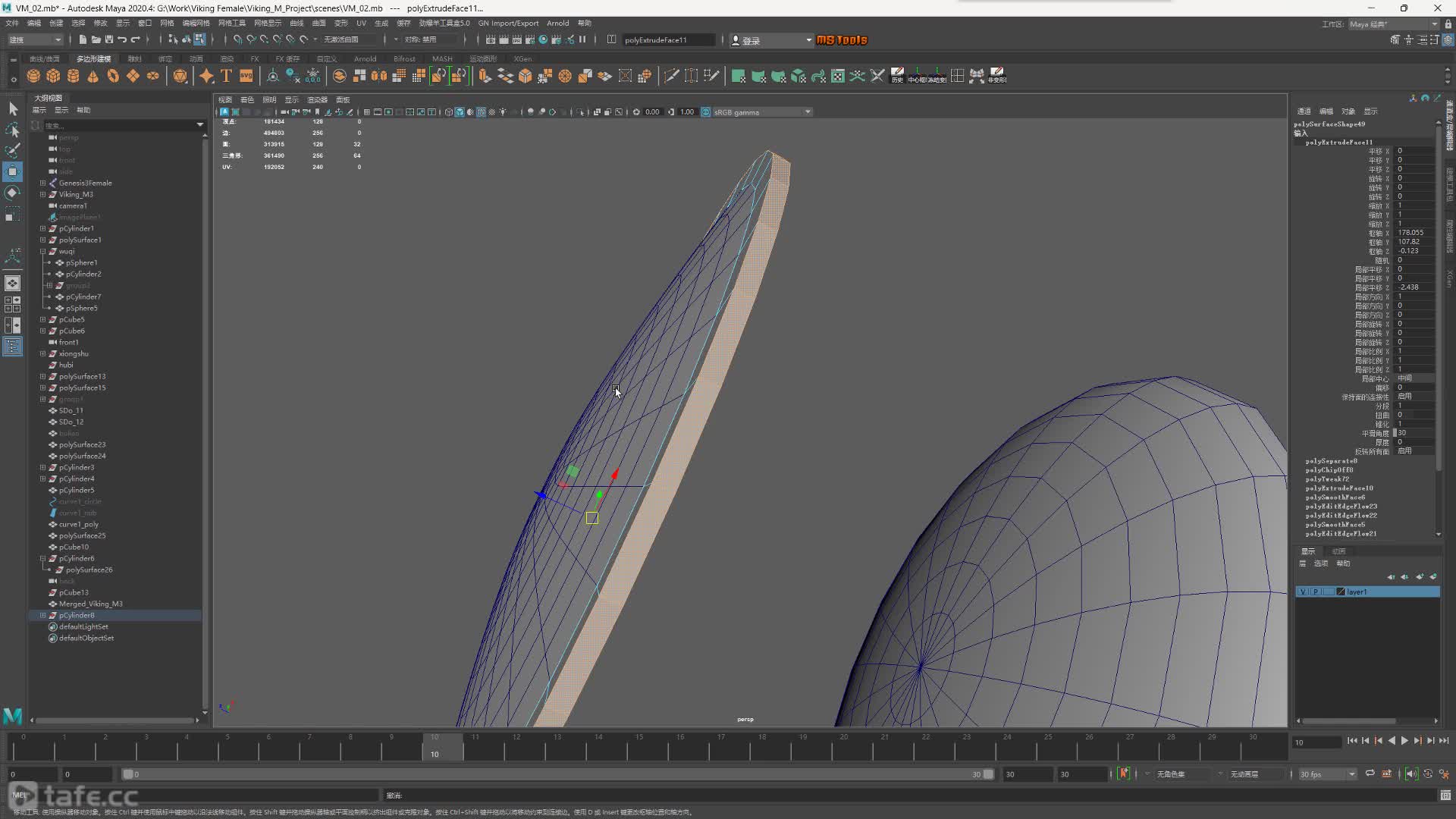
Task: Click the history (历史) shelf button
Action: click(897, 76)
